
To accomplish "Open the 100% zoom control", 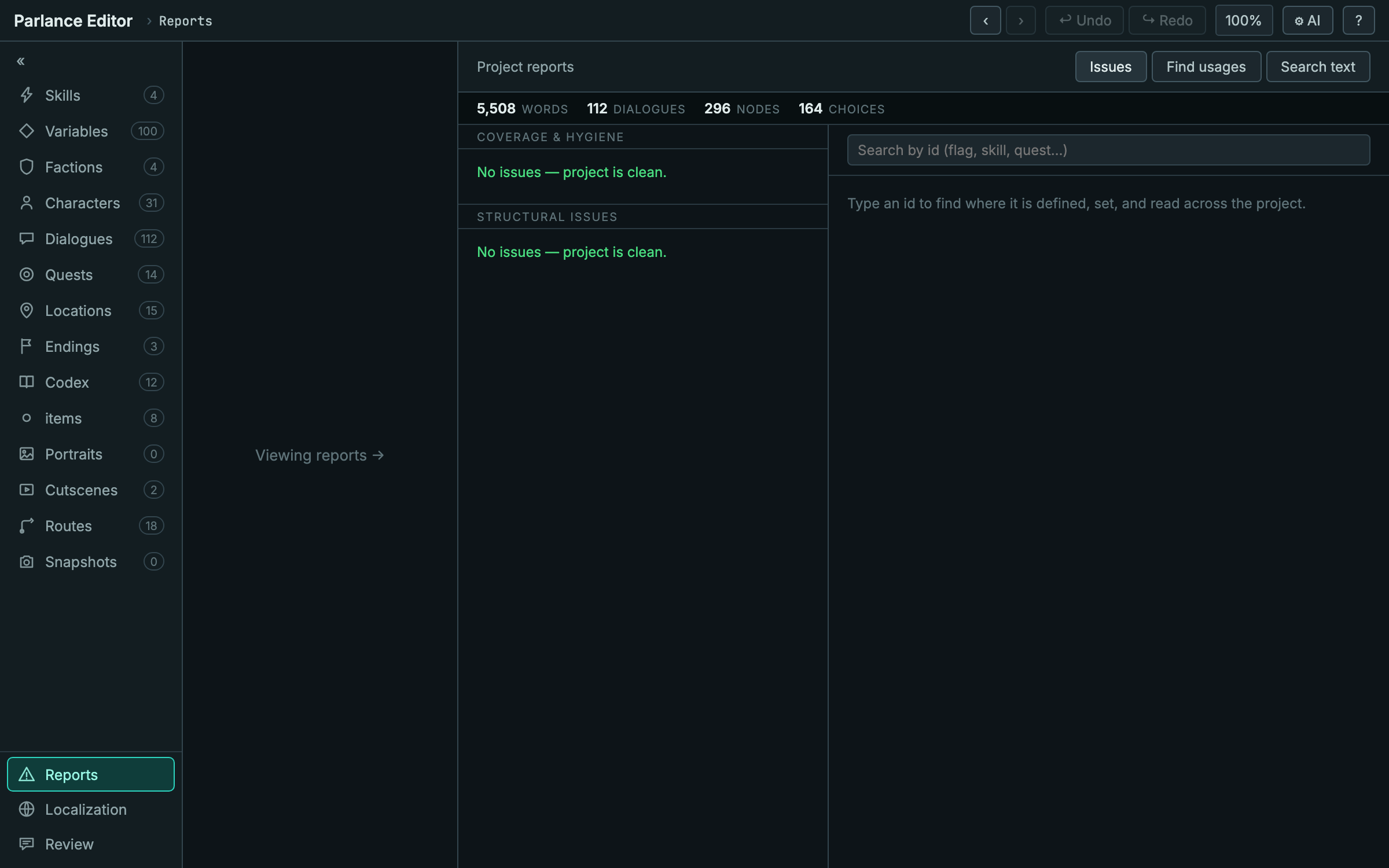I will [x=1244, y=21].
